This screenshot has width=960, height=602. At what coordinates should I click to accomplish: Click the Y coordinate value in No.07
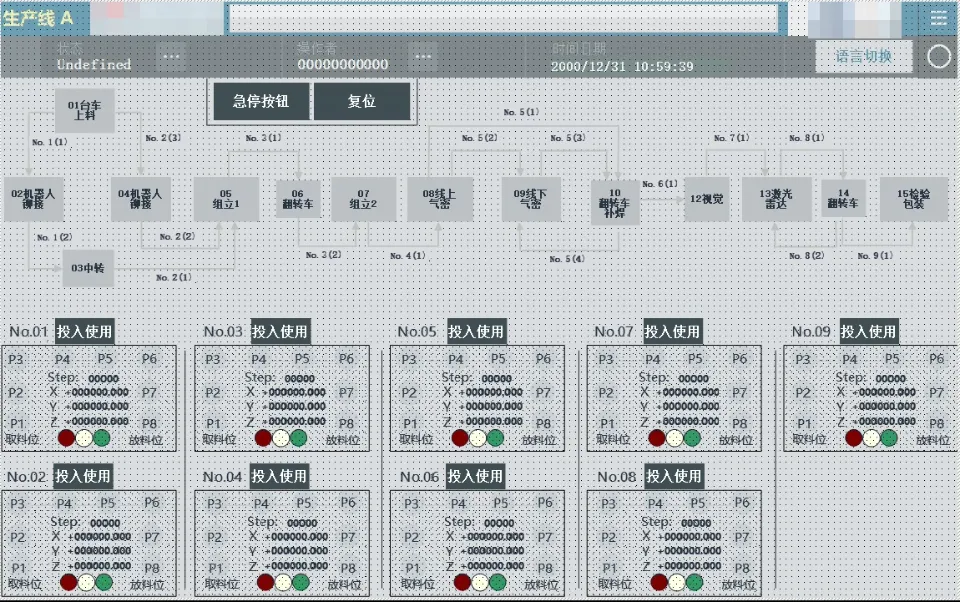pyautogui.click(x=688, y=406)
